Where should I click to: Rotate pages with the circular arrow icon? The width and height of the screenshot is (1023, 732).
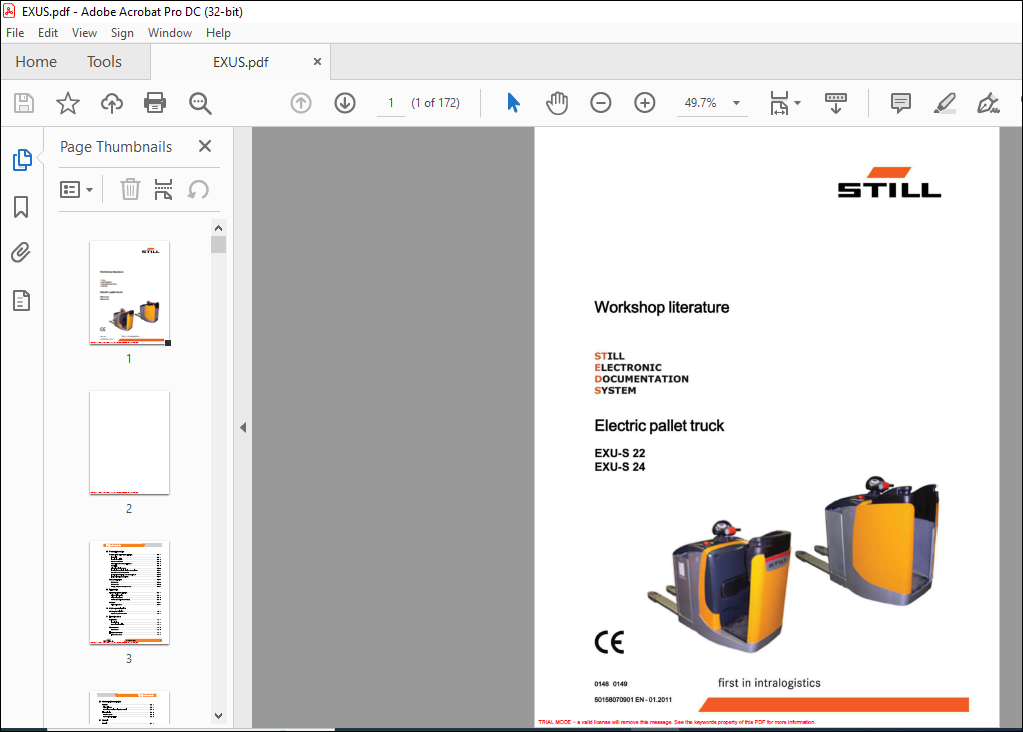[x=198, y=190]
